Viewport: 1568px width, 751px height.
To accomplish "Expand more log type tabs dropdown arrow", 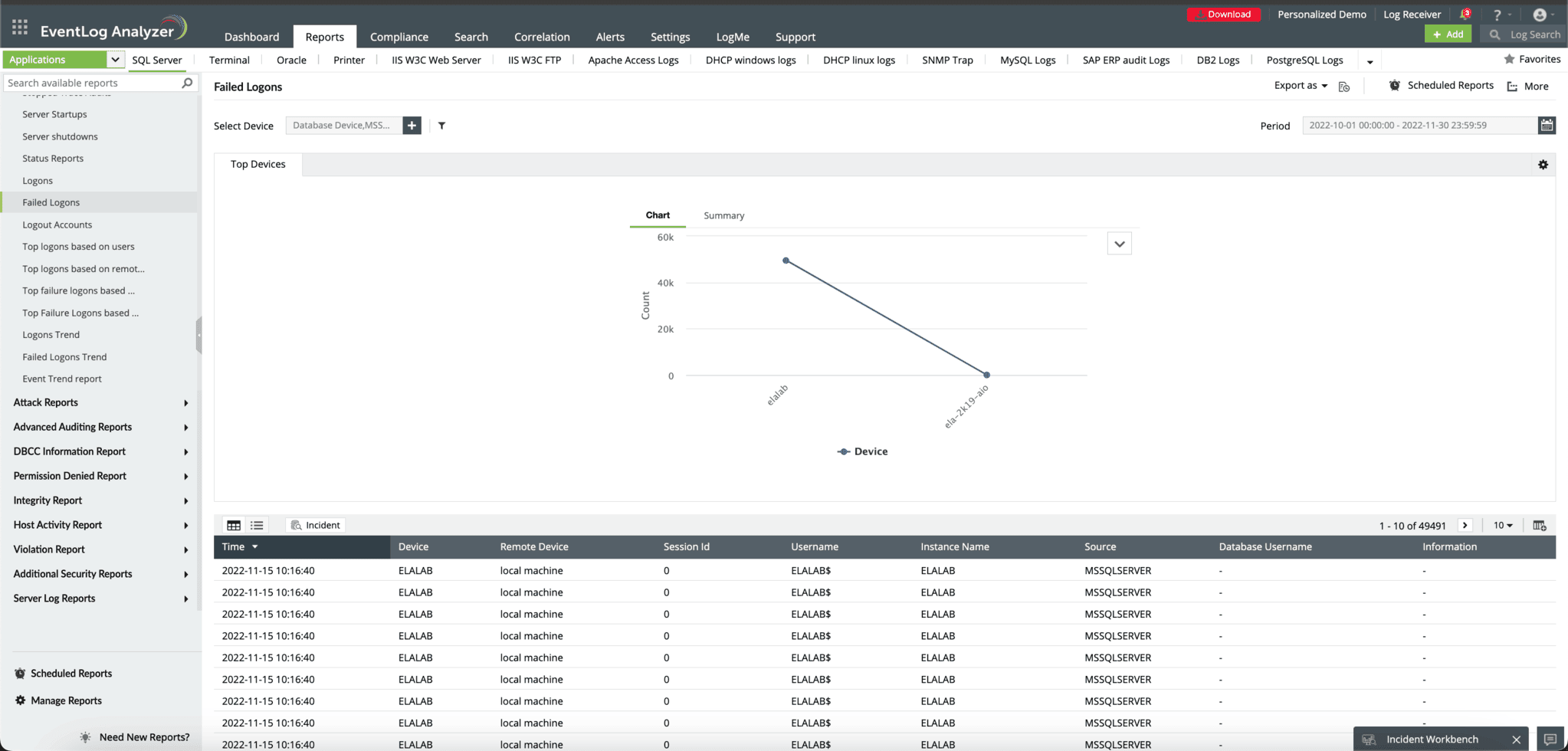I will pyautogui.click(x=1370, y=61).
